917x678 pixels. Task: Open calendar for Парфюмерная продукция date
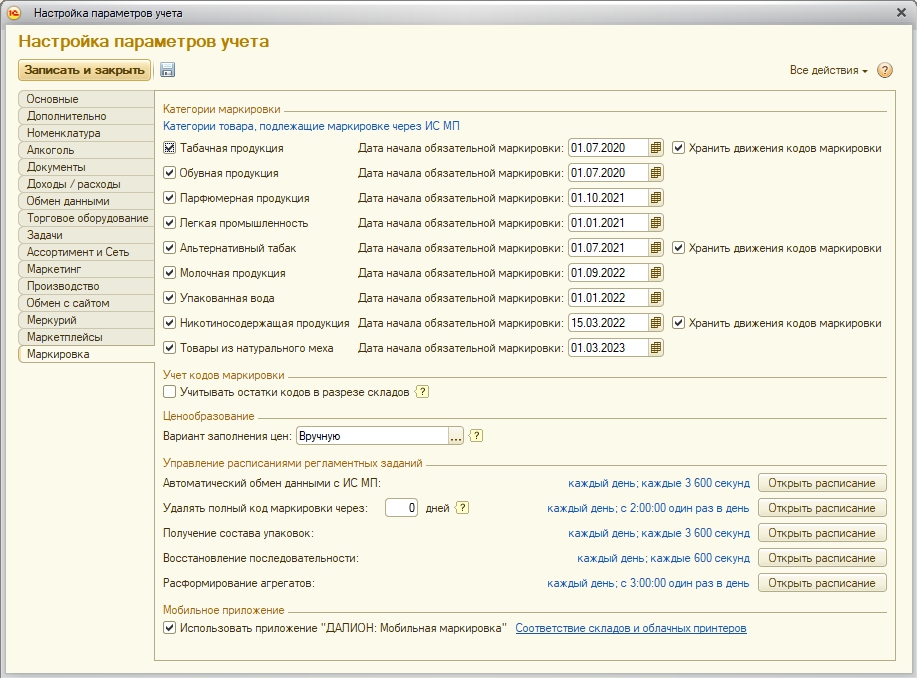656,198
